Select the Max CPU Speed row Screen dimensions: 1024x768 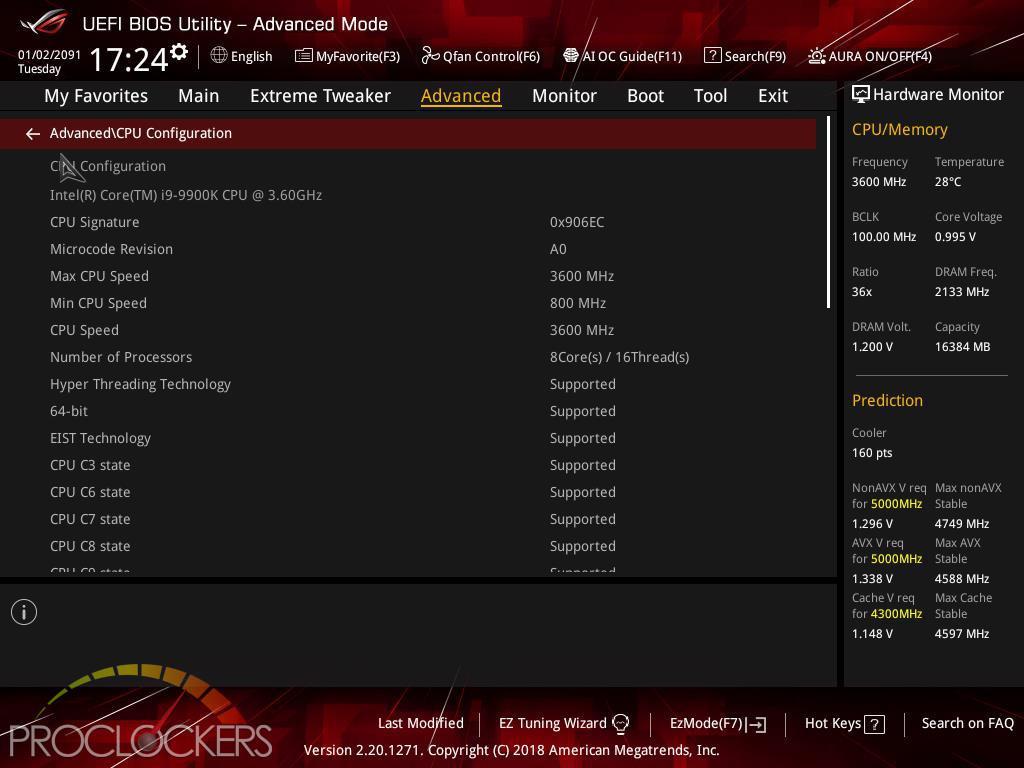click(x=408, y=276)
